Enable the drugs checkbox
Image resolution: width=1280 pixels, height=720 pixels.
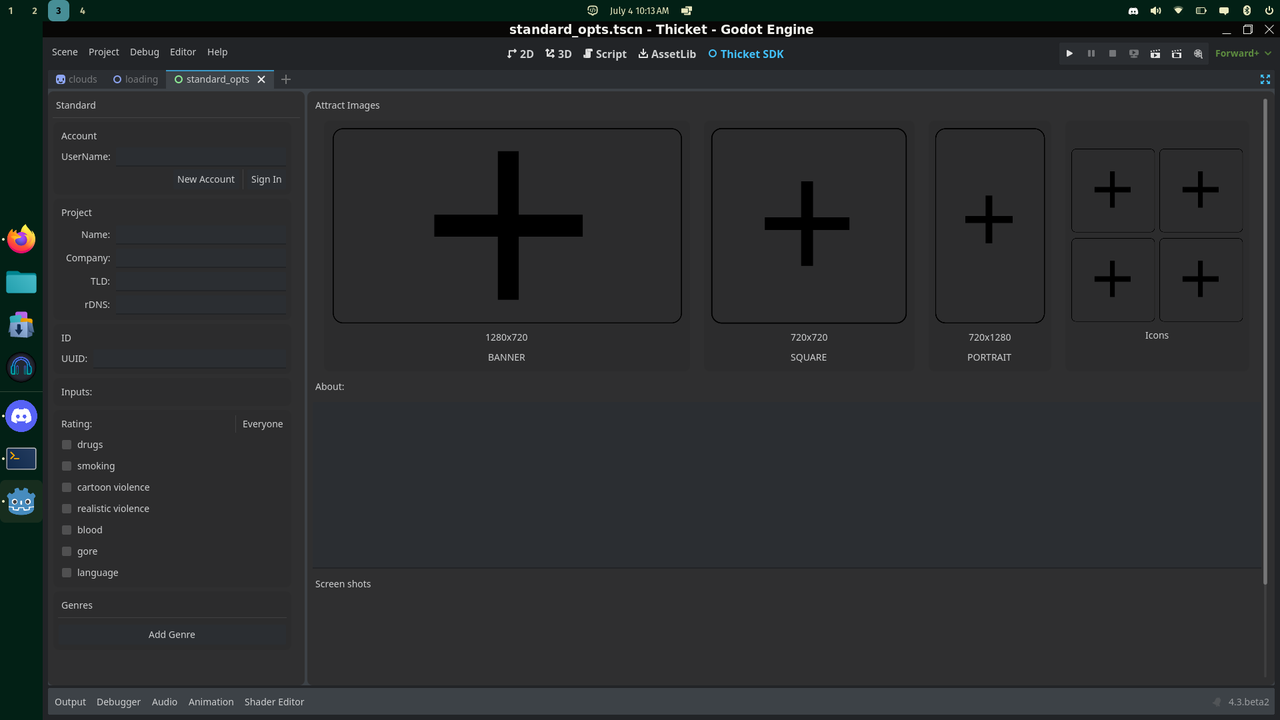click(x=67, y=445)
